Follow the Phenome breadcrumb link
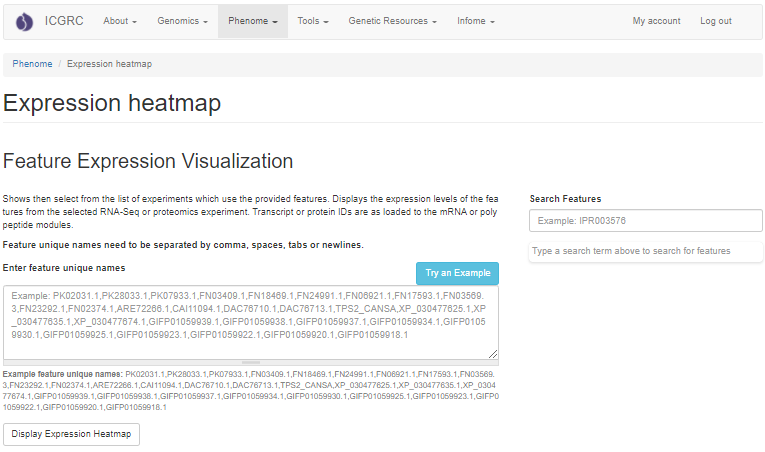This screenshot has height=452, width=765. click(32, 64)
